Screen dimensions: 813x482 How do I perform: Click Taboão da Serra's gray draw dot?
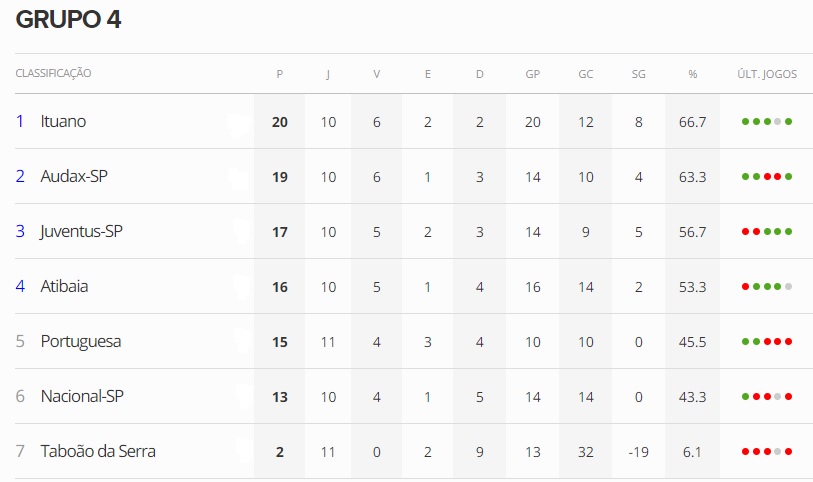pyautogui.click(x=778, y=451)
